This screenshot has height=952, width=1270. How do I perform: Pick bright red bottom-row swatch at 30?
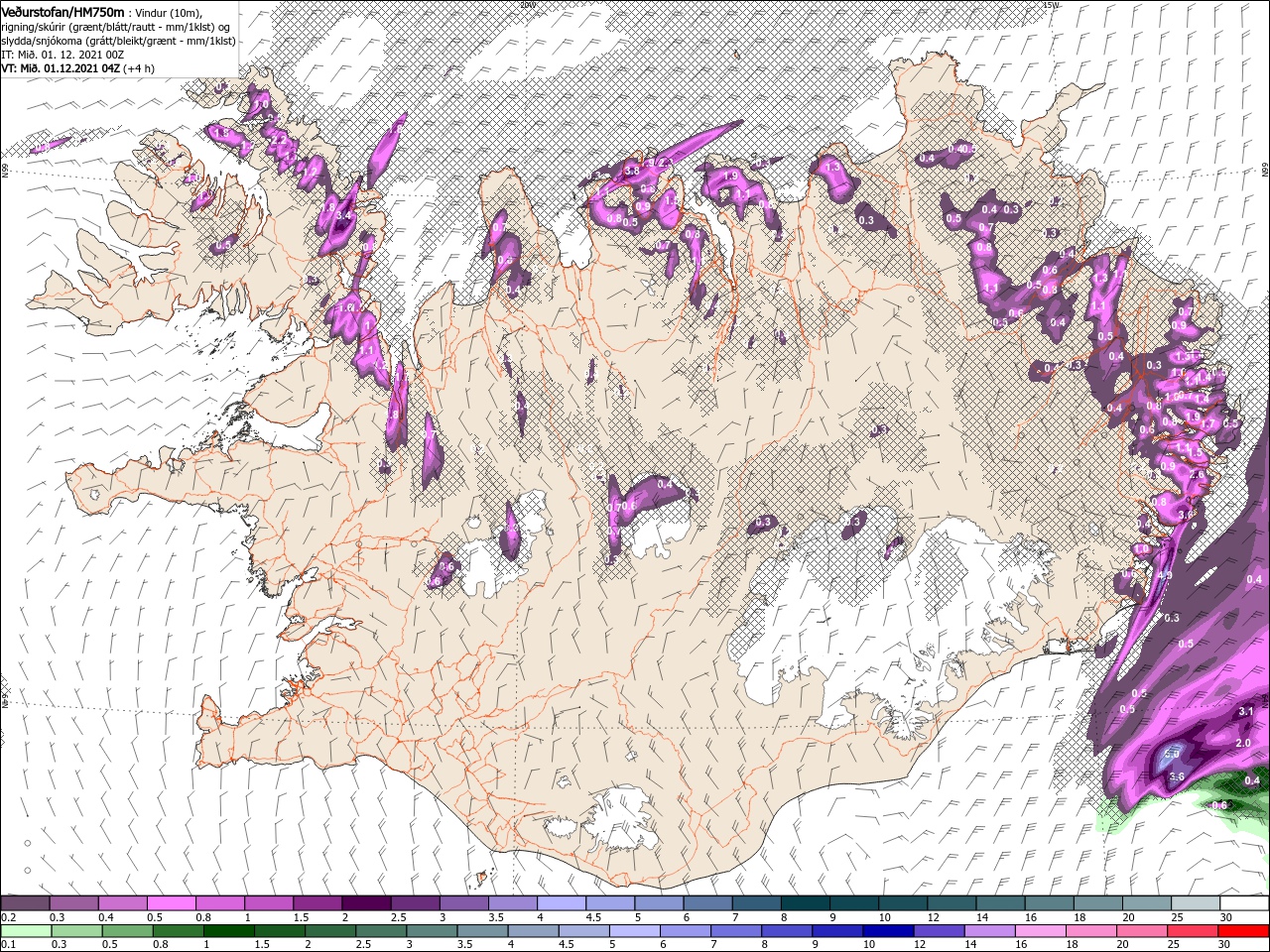1242,931
